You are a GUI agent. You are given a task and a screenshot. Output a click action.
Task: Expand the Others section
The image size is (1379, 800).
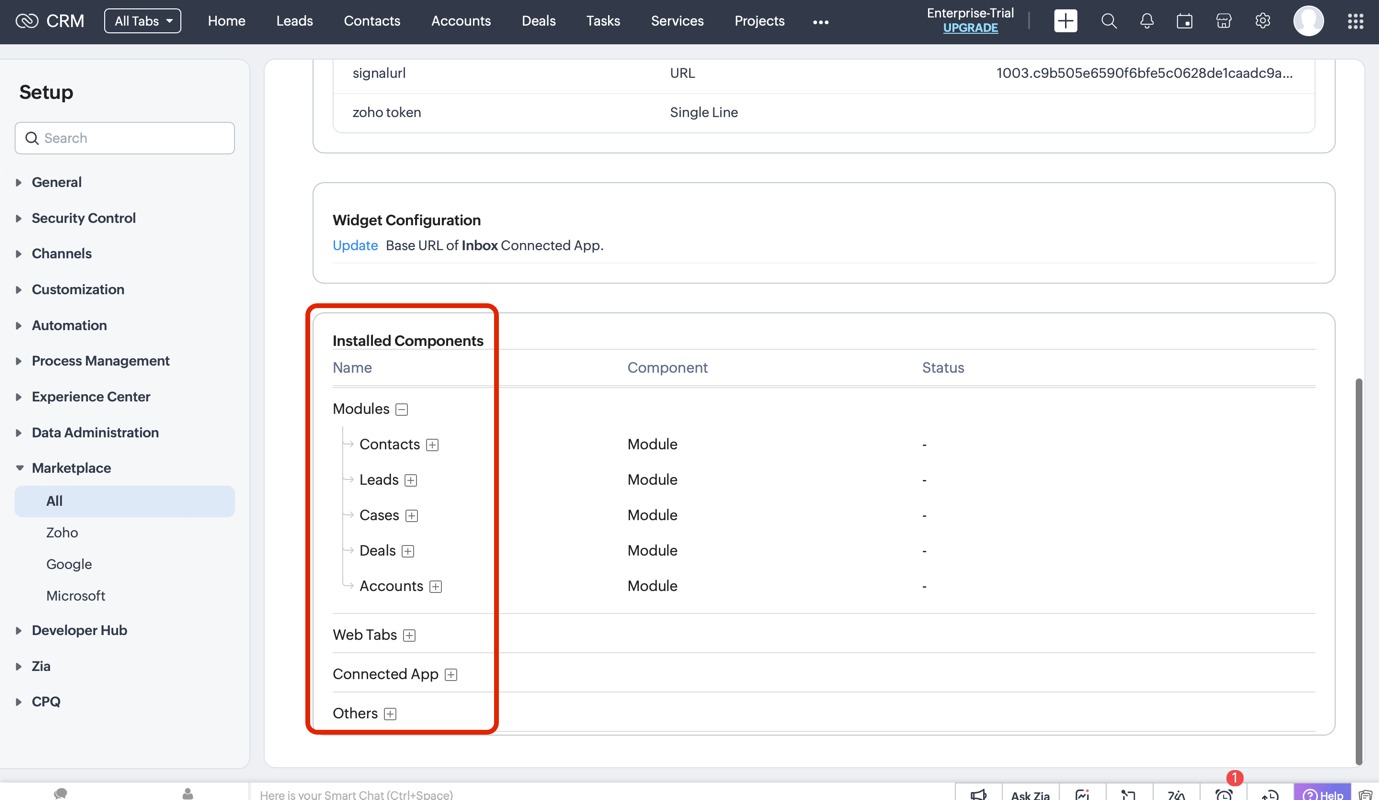click(390, 714)
